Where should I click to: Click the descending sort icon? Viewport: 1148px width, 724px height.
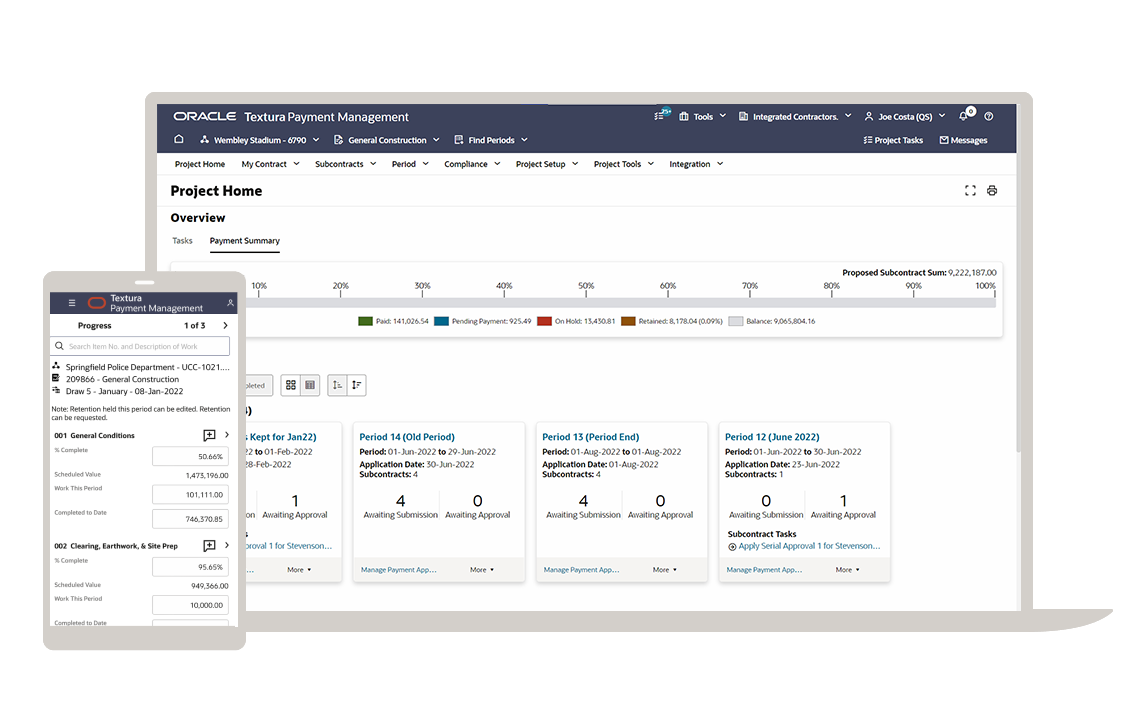pos(358,385)
